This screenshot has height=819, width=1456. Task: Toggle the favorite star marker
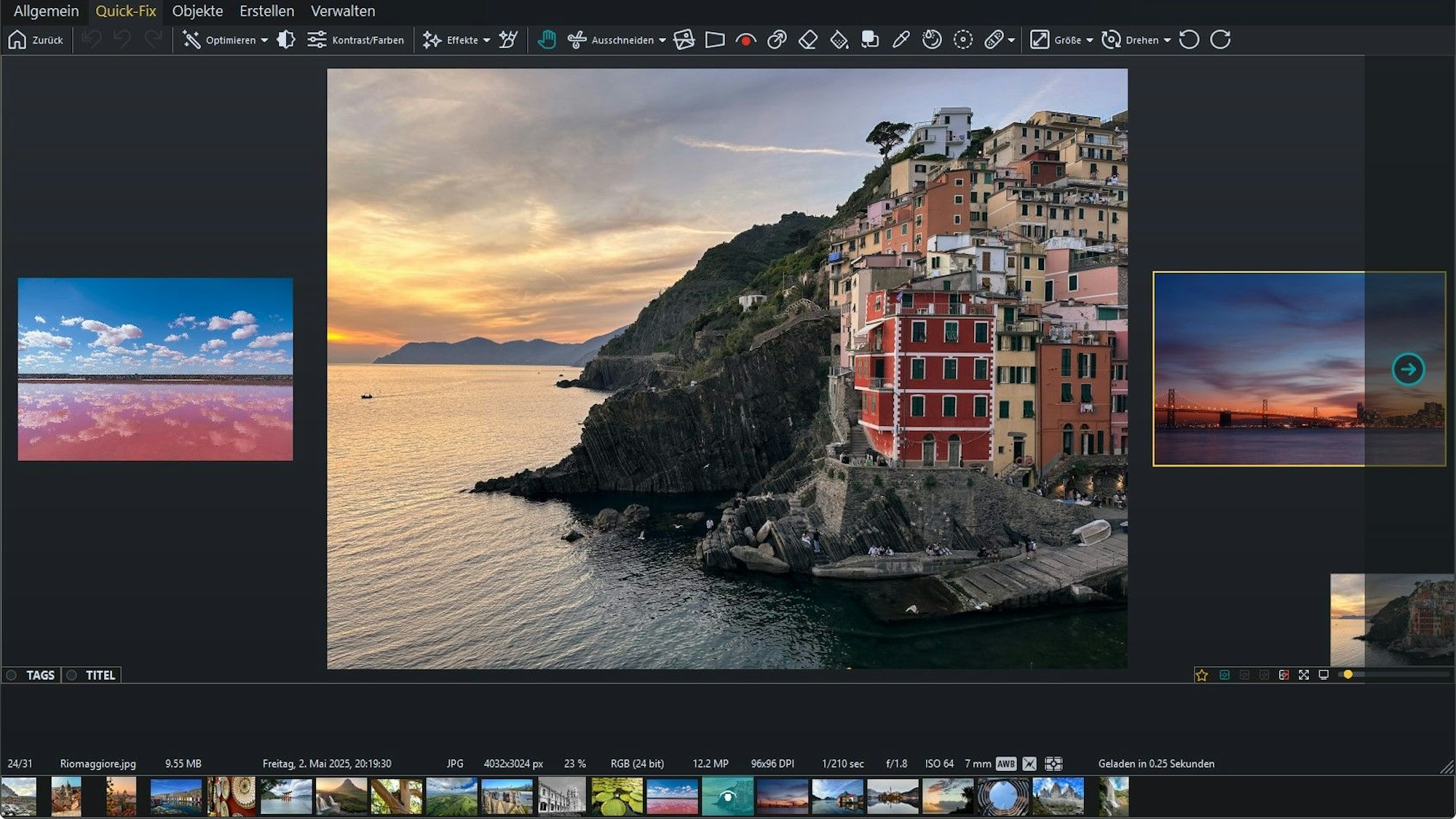(1202, 675)
